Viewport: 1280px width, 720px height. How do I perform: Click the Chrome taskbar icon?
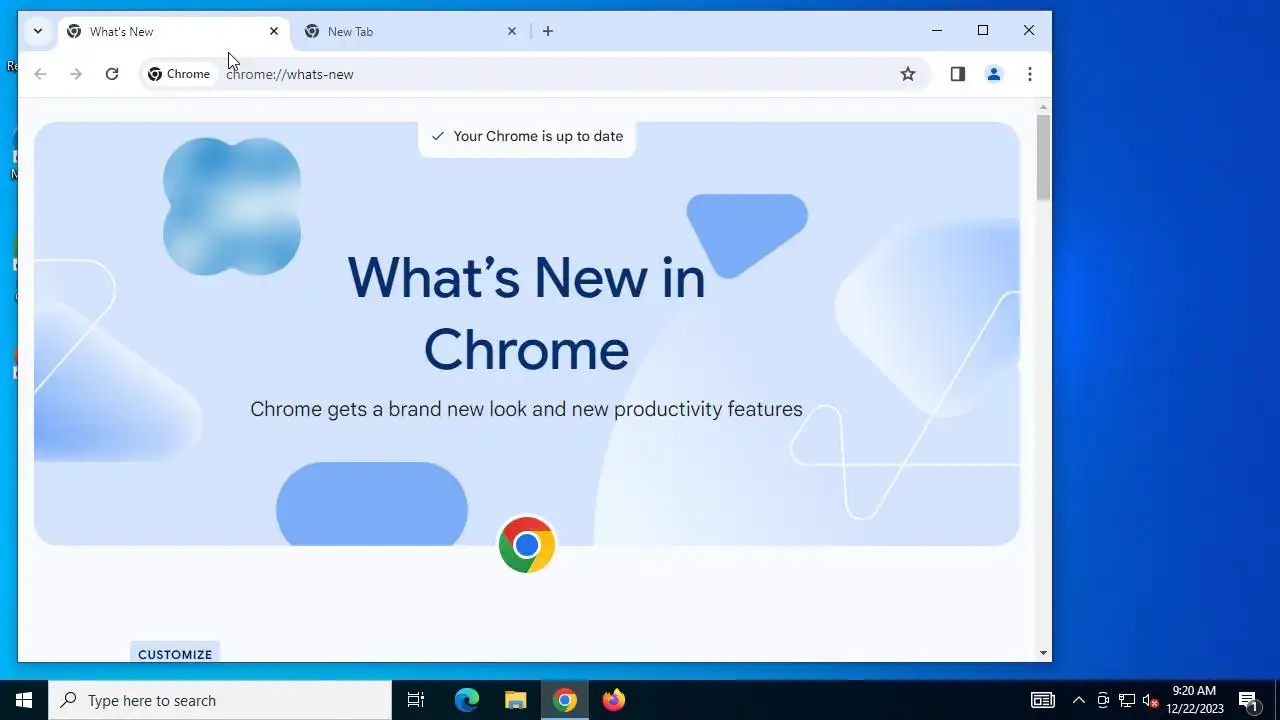tap(565, 700)
